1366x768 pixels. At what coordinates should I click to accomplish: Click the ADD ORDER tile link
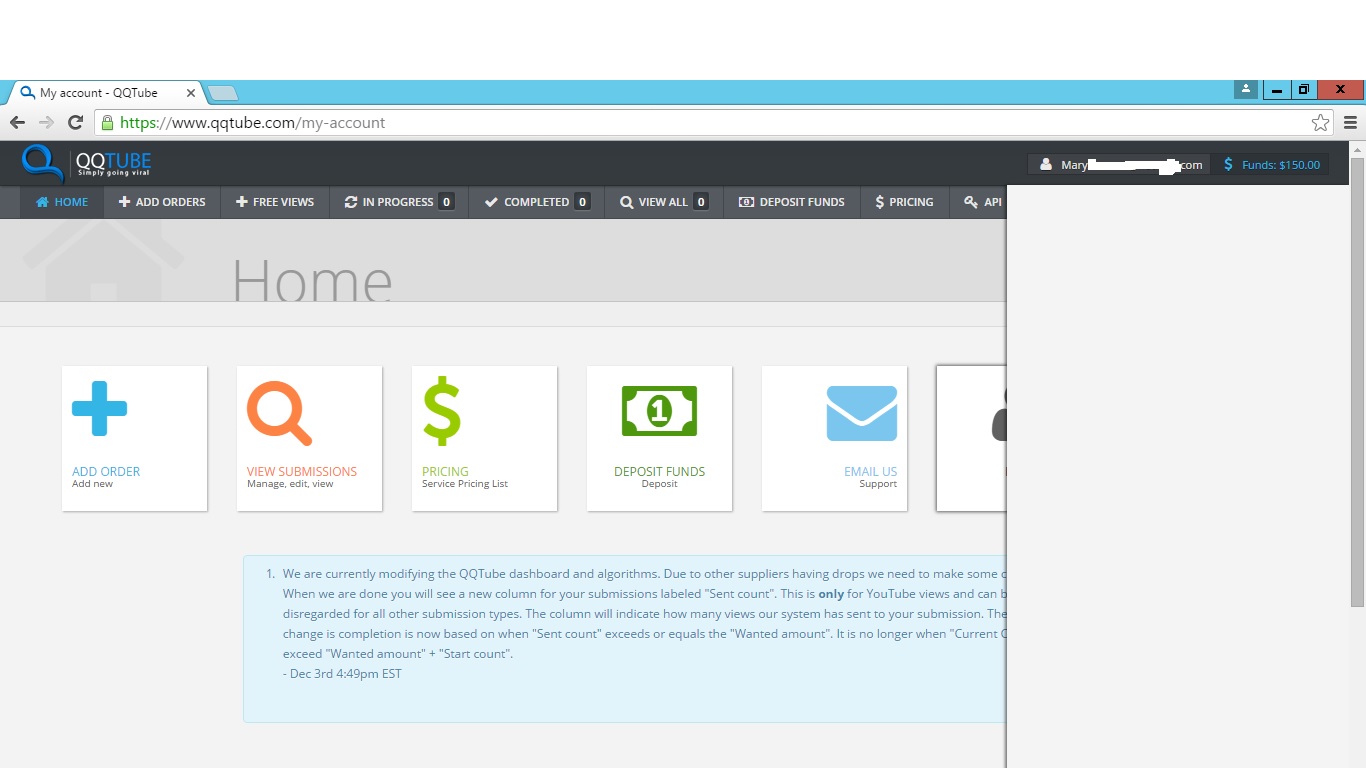[106, 471]
